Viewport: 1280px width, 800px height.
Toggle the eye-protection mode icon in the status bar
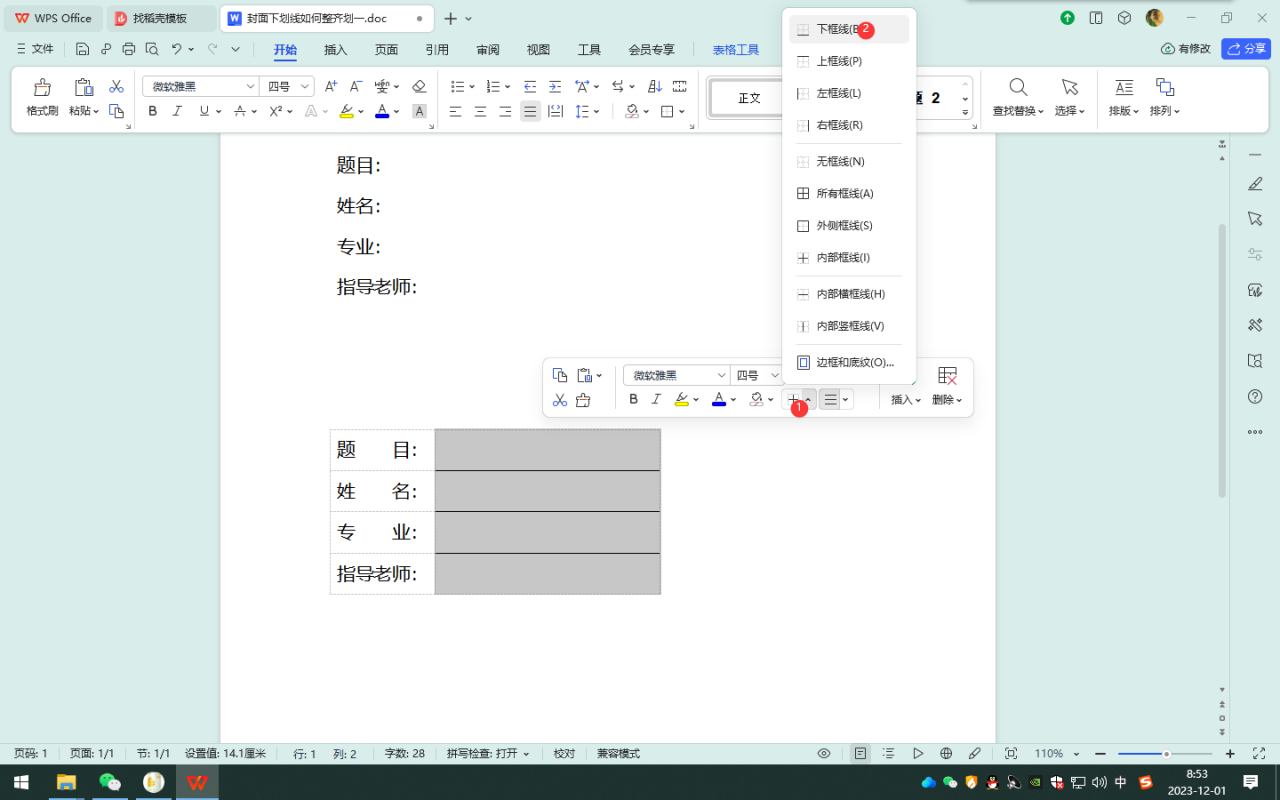click(x=824, y=753)
